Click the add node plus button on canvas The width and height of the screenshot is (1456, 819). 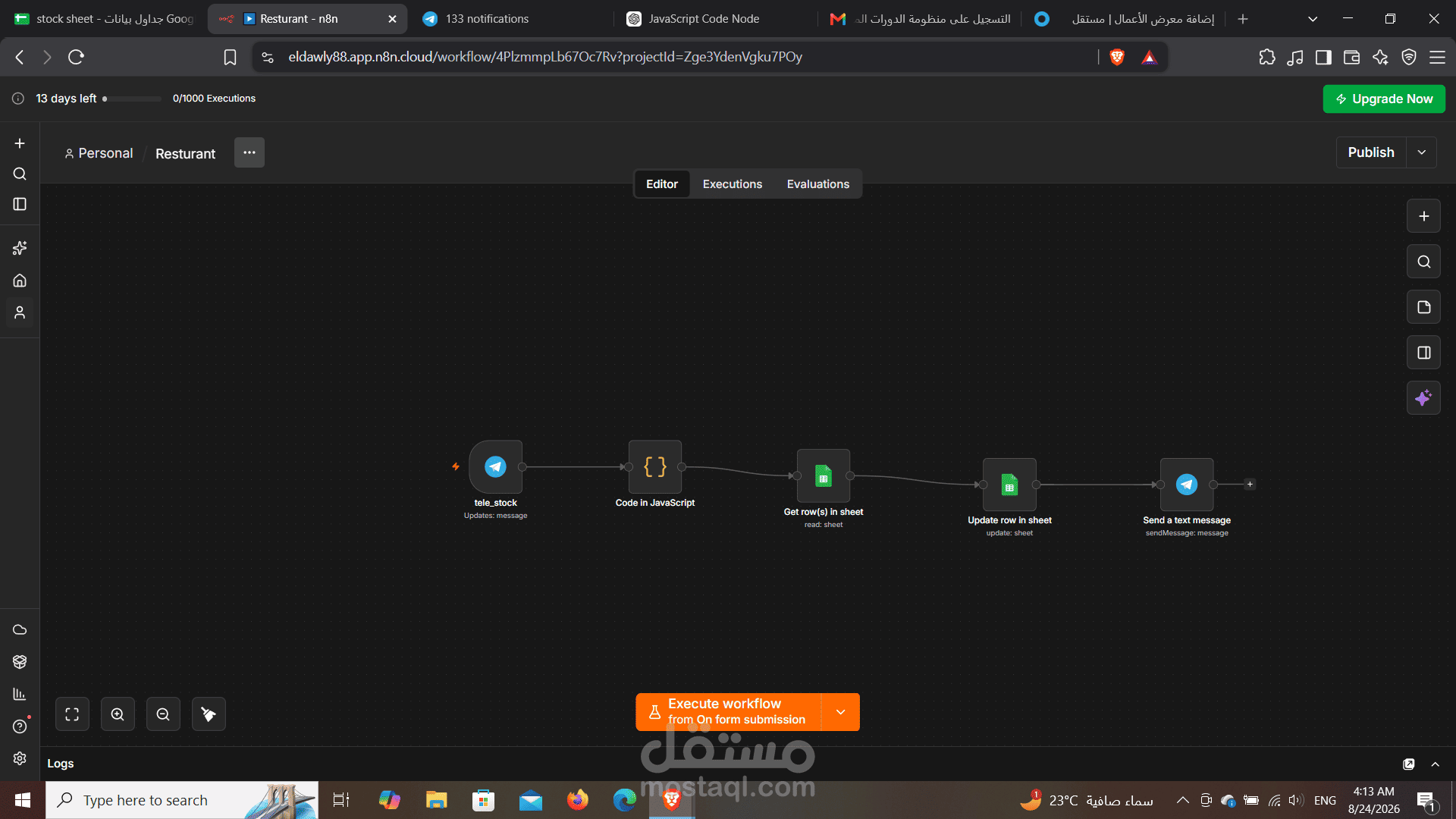pyautogui.click(x=1423, y=216)
